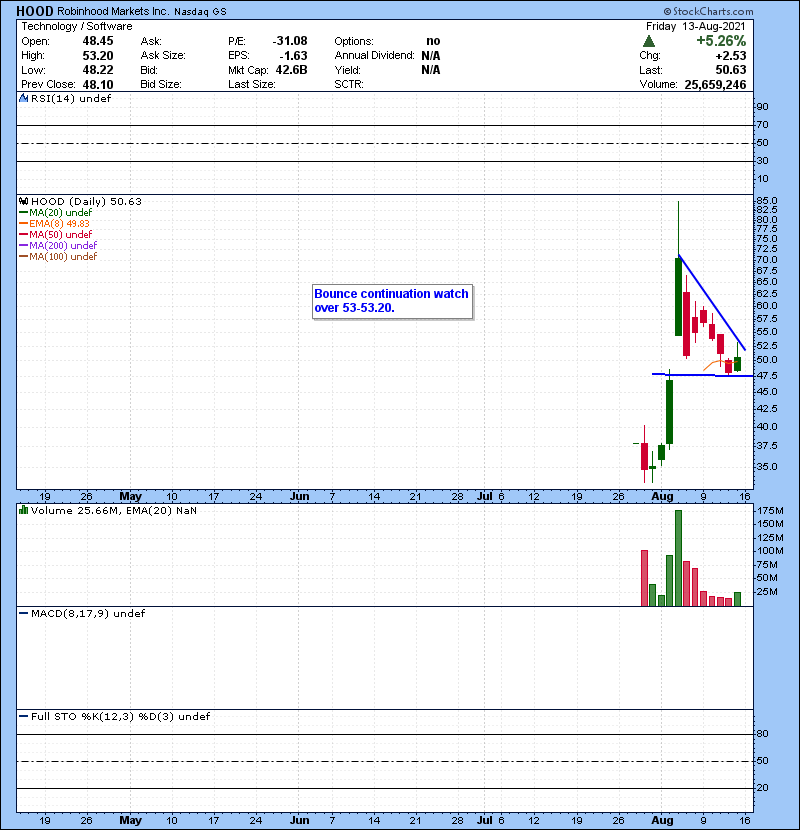Click the Prev Close value 48.10
The width and height of the screenshot is (800, 830).
(x=98, y=84)
